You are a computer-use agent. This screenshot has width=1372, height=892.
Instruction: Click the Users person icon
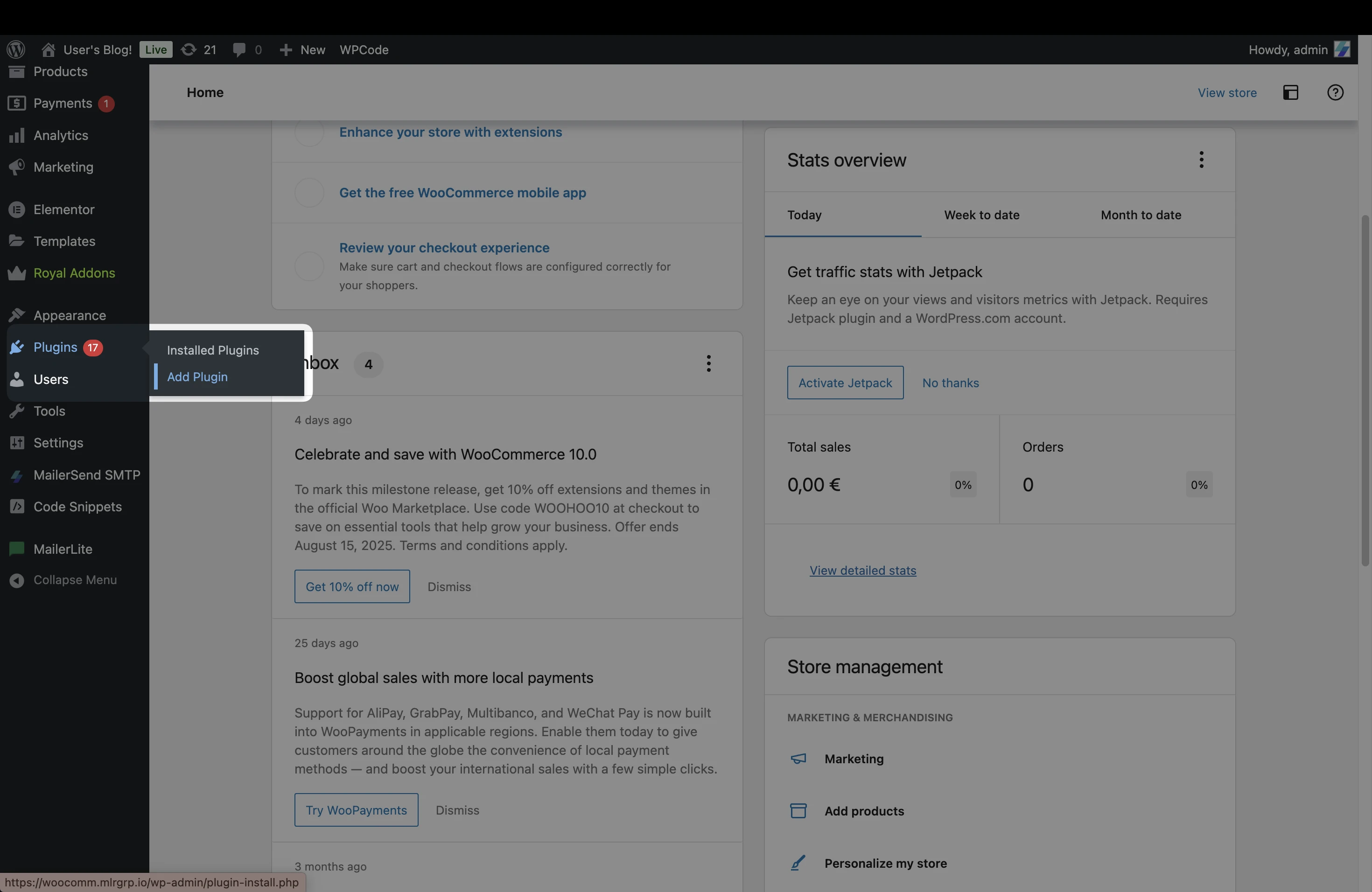click(17, 379)
